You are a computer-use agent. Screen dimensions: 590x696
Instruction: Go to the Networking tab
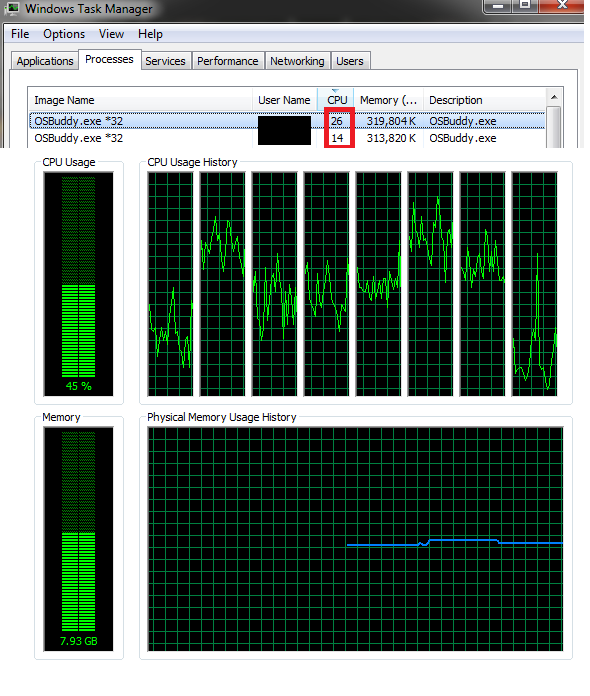click(x=297, y=61)
